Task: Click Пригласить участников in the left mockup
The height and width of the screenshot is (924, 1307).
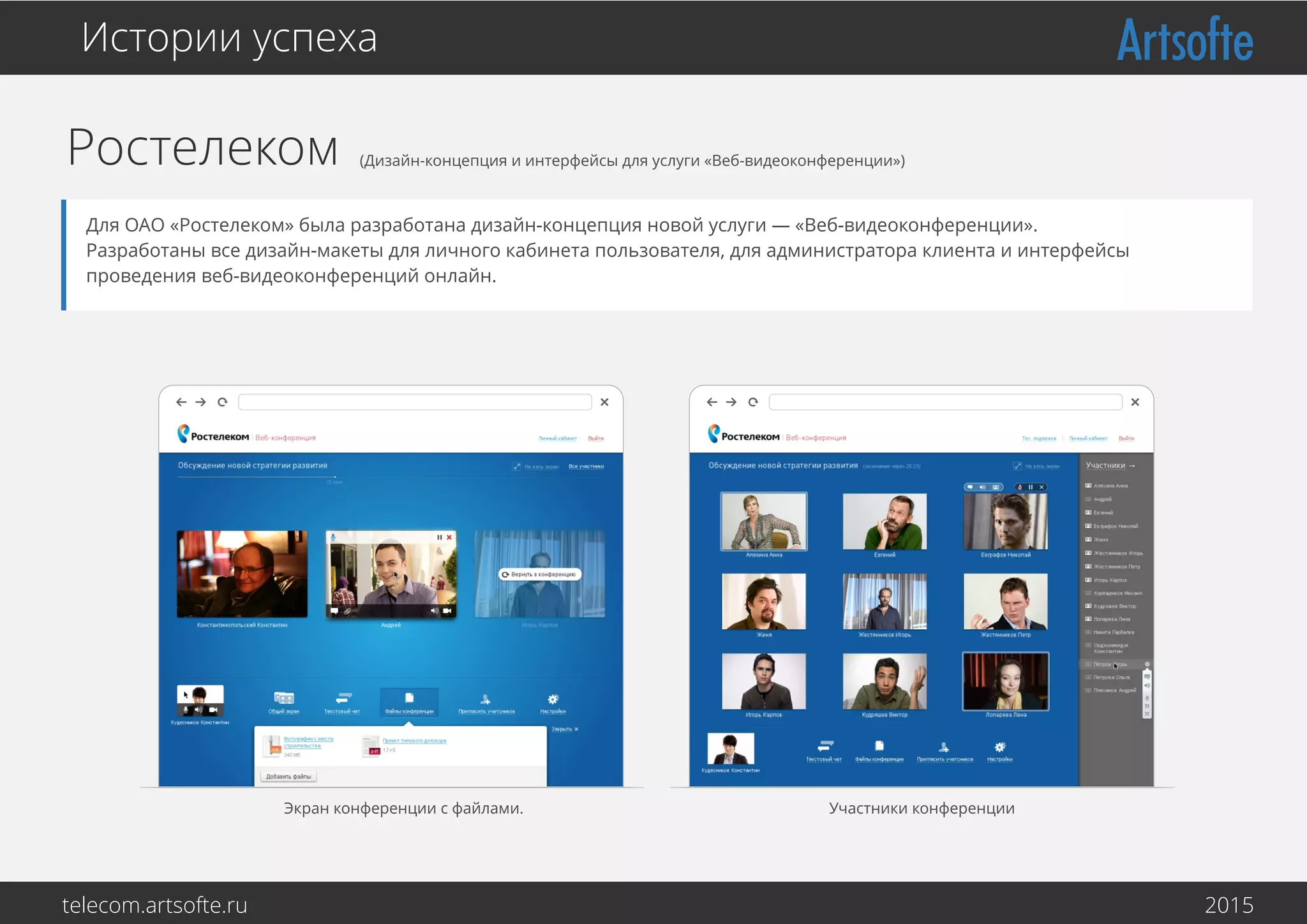Action: (x=486, y=703)
